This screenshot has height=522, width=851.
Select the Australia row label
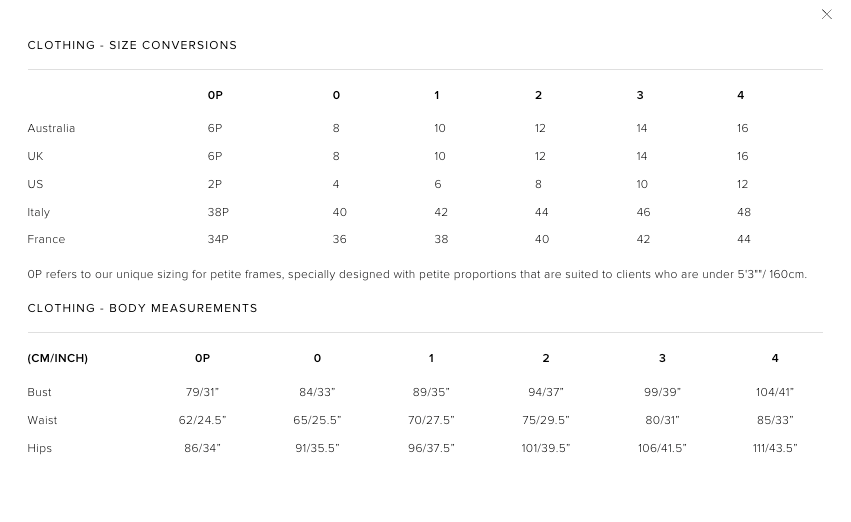(x=51, y=128)
